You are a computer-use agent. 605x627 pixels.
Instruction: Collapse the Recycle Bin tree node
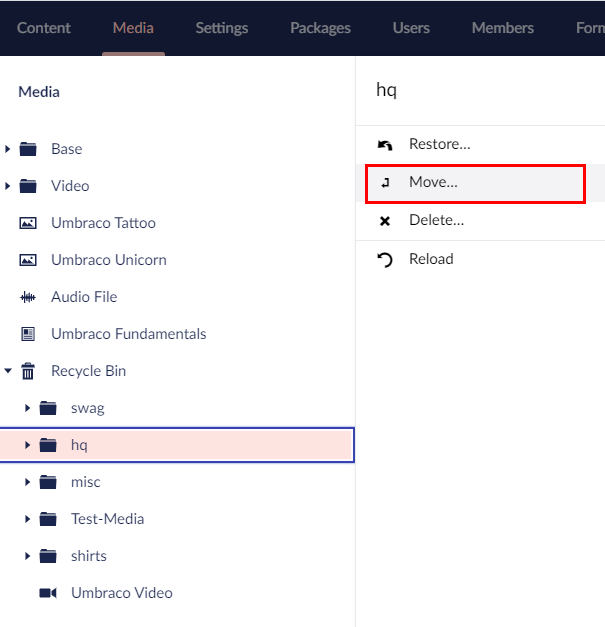pos(8,371)
